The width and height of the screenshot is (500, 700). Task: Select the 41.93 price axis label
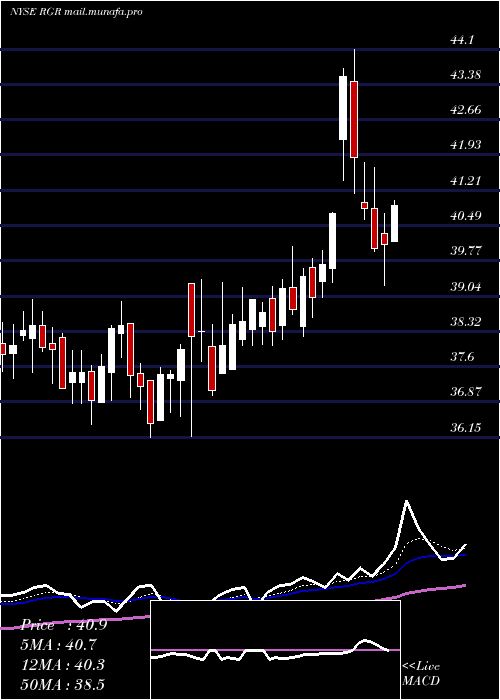466,145
